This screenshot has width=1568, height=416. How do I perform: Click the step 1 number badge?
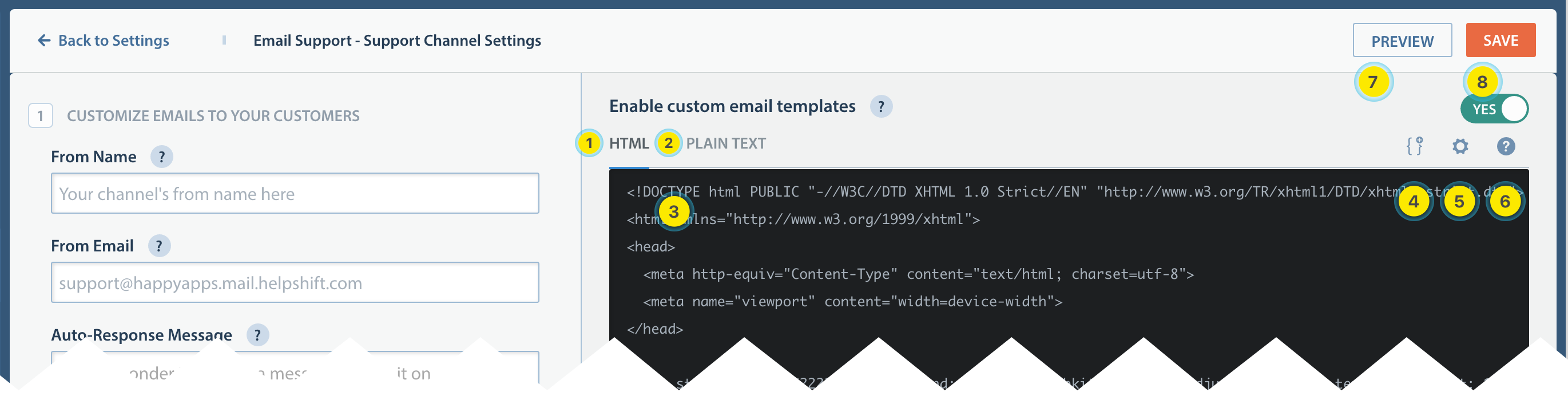40,115
